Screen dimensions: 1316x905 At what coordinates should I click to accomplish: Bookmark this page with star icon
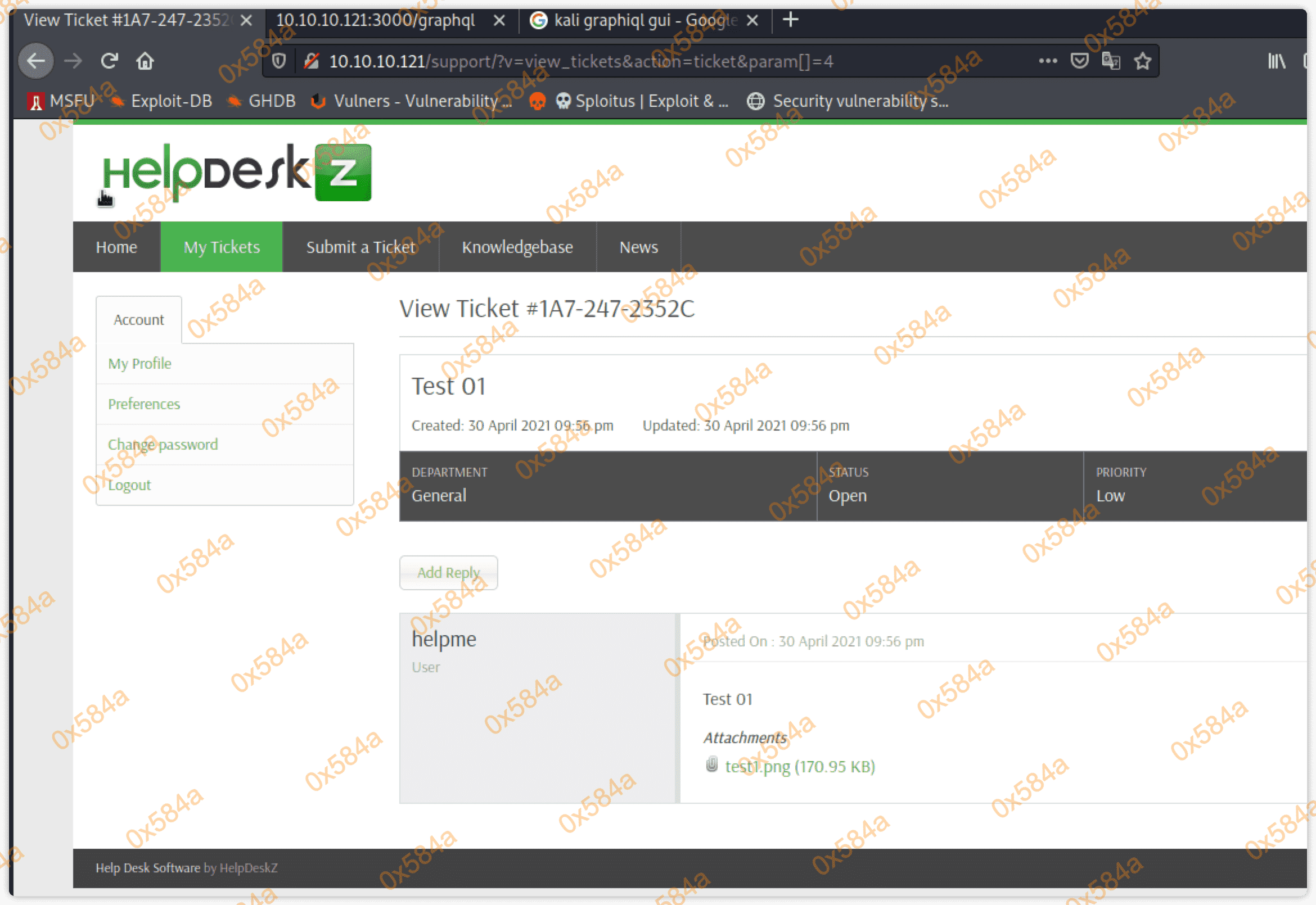point(1142,61)
